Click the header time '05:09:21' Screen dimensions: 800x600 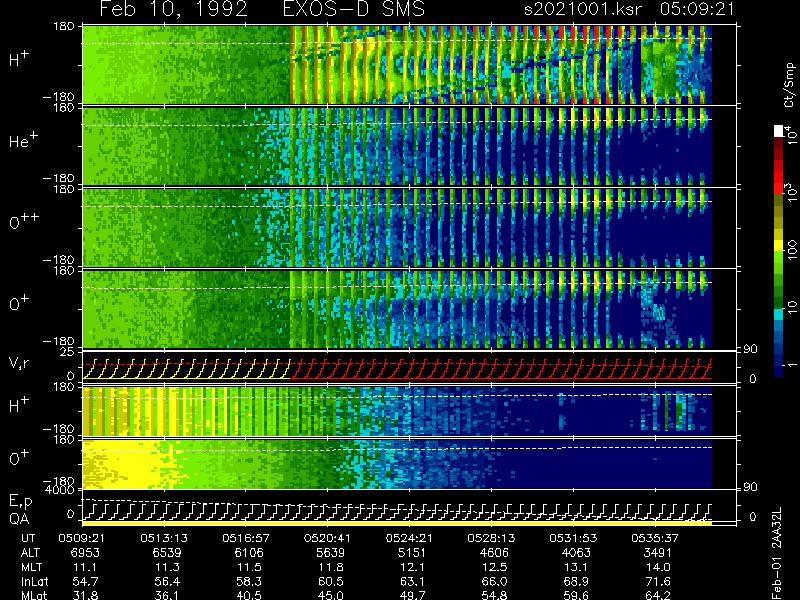697,9
